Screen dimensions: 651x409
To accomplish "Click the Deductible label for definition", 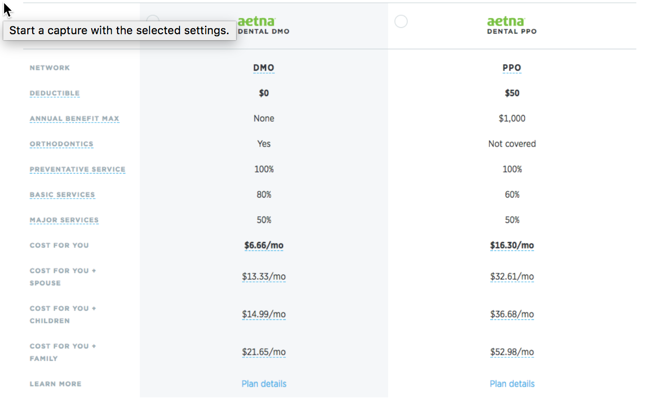I will 54,93.
